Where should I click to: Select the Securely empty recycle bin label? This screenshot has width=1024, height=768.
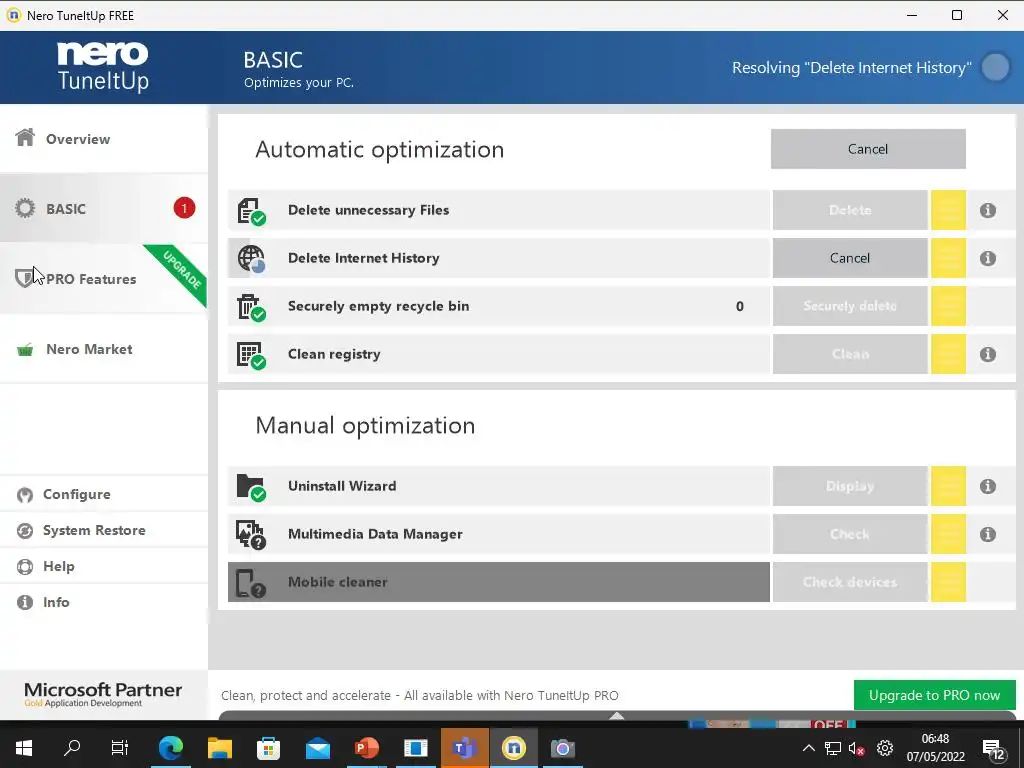point(378,306)
